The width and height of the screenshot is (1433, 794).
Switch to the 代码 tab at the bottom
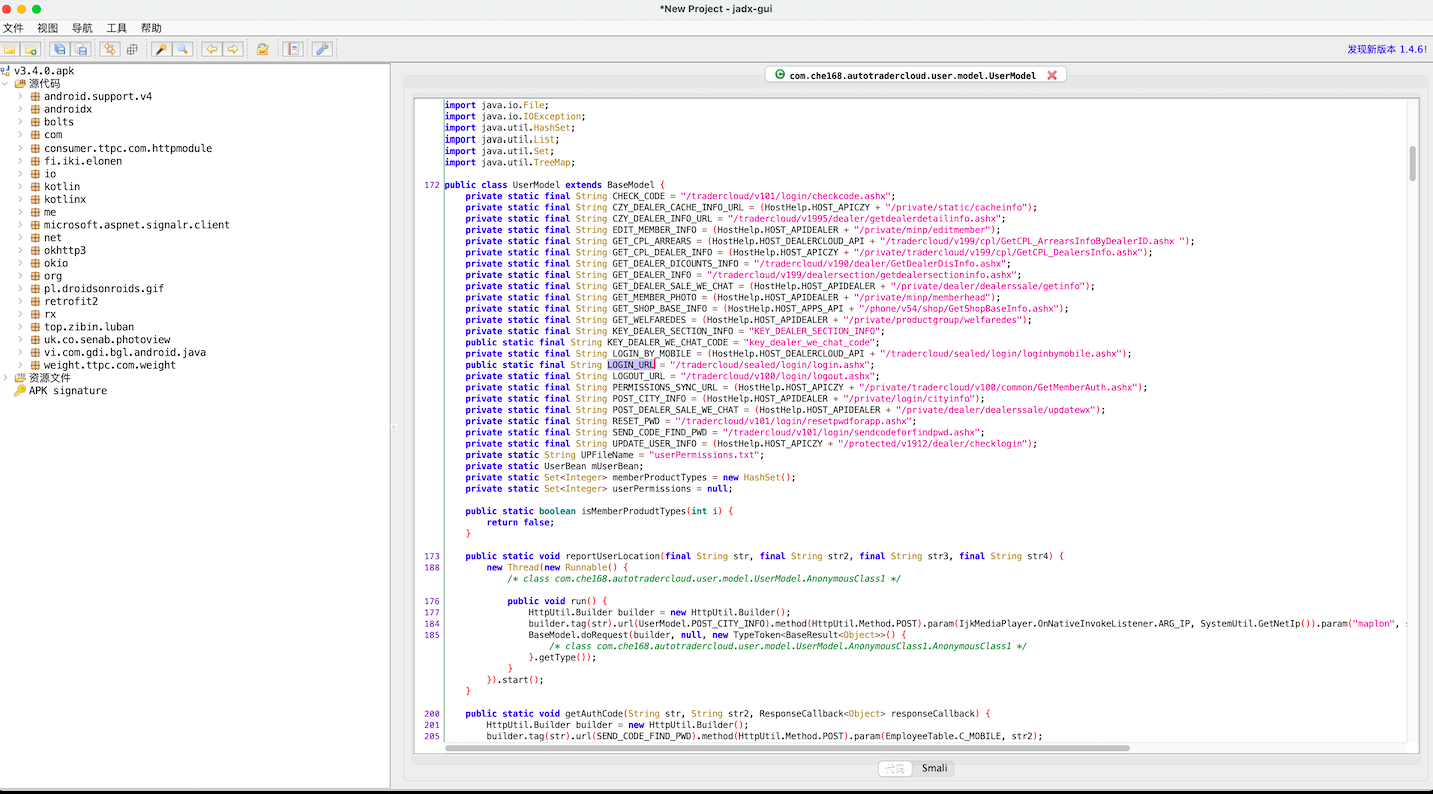click(x=896, y=769)
